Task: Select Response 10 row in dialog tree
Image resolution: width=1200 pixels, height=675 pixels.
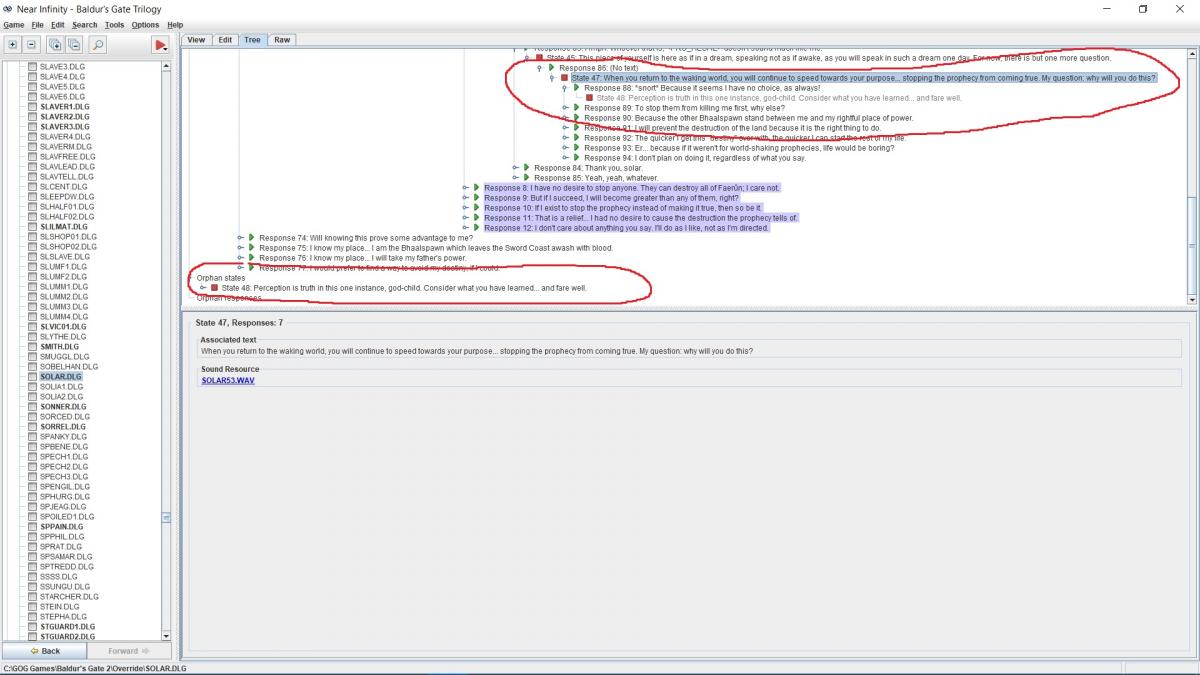Action: (623, 208)
